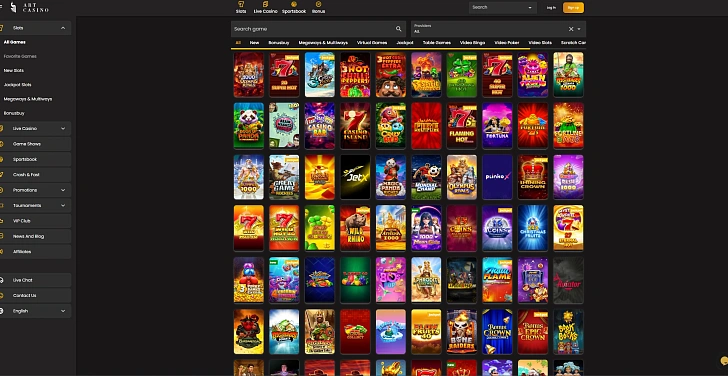Open Favorite Games in the sidebar
Viewport: 728px width, 376px height.
pyautogui.click(x=20, y=57)
